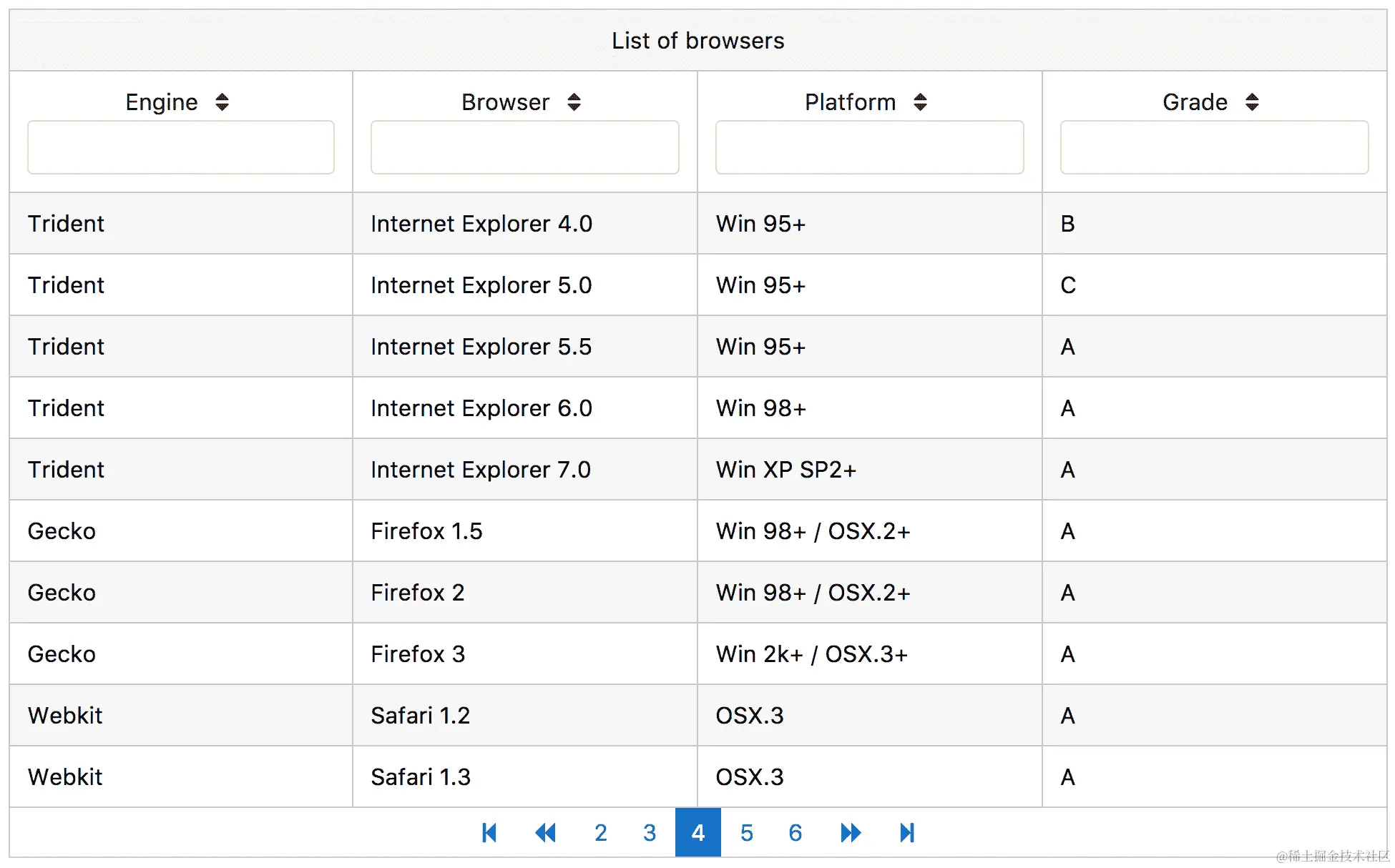The image size is (1395, 868).
Task: Sort by the Browser column arrows
Action: point(574,102)
